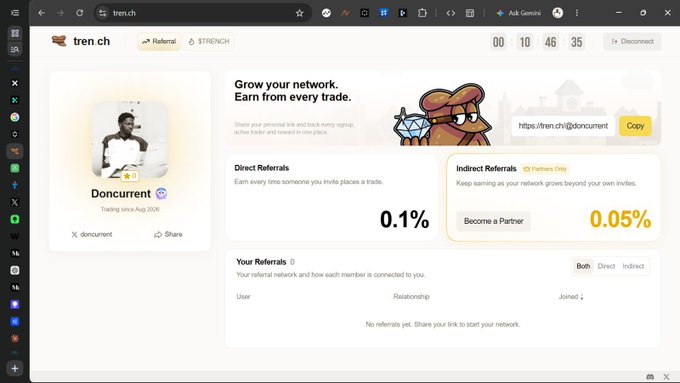Click the countdown seconds value 35
This screenshot has height=383, width=680.
point(576,42)
